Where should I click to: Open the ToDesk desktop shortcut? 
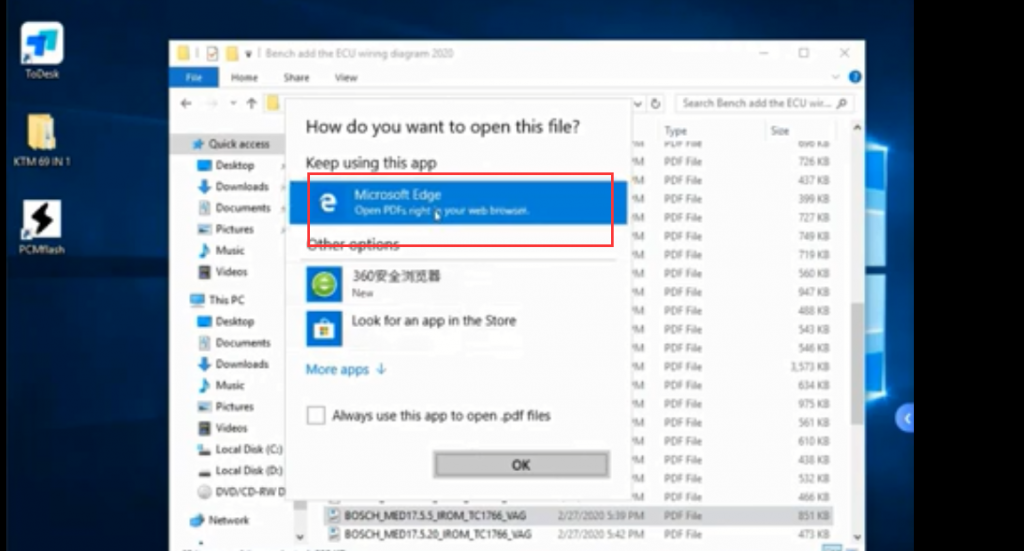(42, 51)
